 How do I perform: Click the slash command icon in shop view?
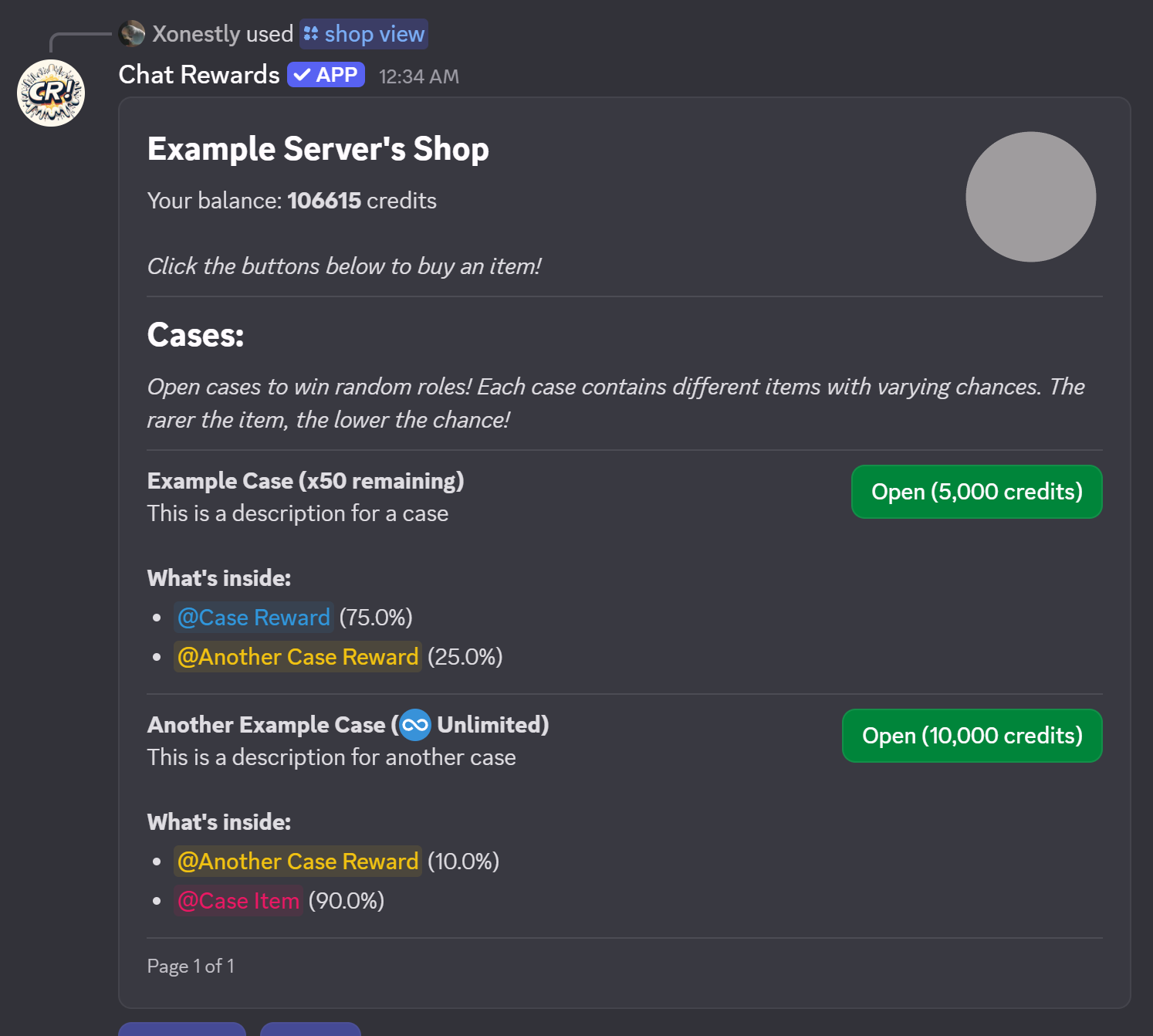click(x=311, y=34)
